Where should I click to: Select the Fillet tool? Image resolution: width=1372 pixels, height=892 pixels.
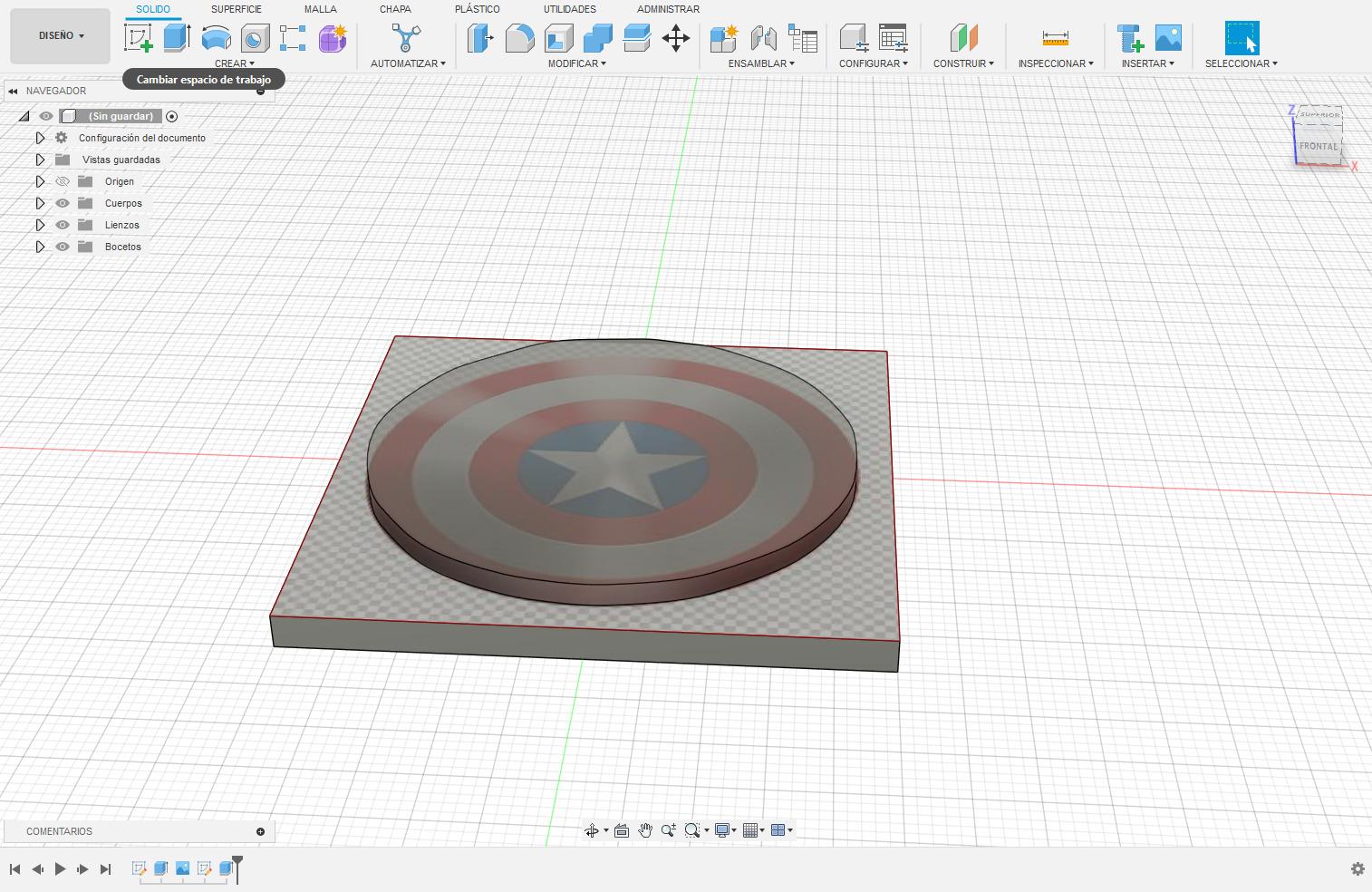click(519, 38)
